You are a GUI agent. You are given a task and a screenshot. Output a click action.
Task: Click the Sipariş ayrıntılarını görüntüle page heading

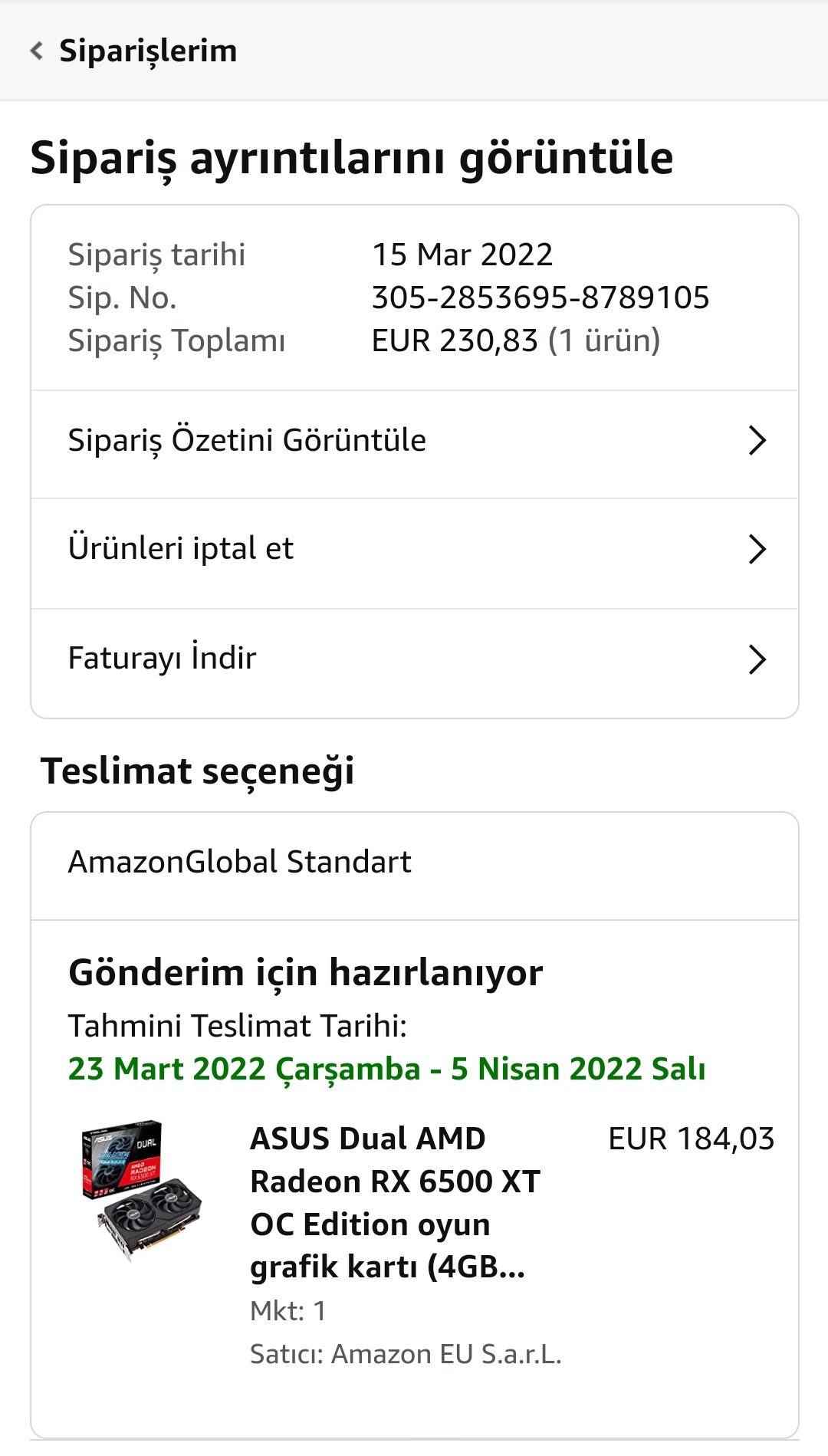tap(352, 158)
